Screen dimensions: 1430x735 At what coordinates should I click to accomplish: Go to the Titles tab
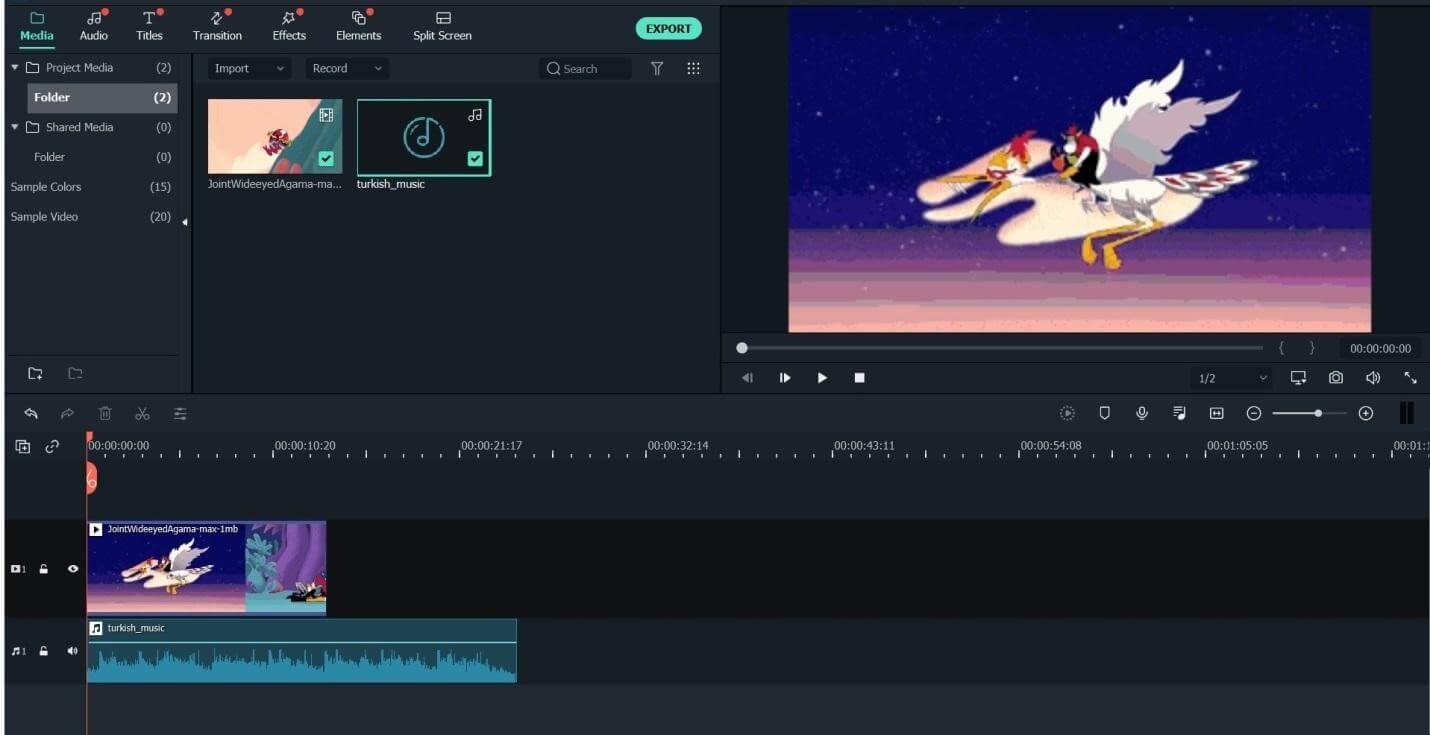click(x=149, y=27)
